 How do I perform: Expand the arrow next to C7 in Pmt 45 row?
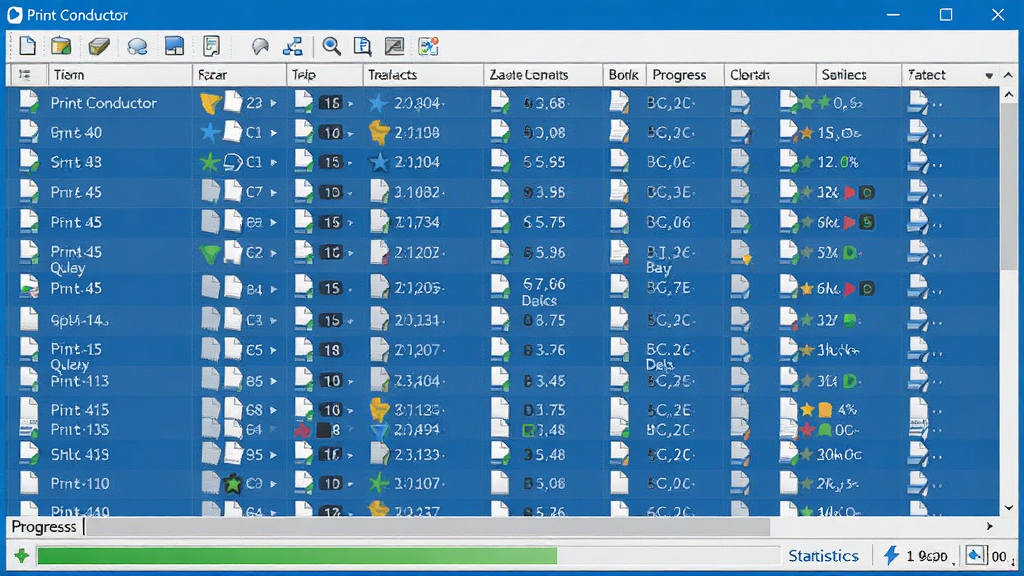[x=274, y=193]
